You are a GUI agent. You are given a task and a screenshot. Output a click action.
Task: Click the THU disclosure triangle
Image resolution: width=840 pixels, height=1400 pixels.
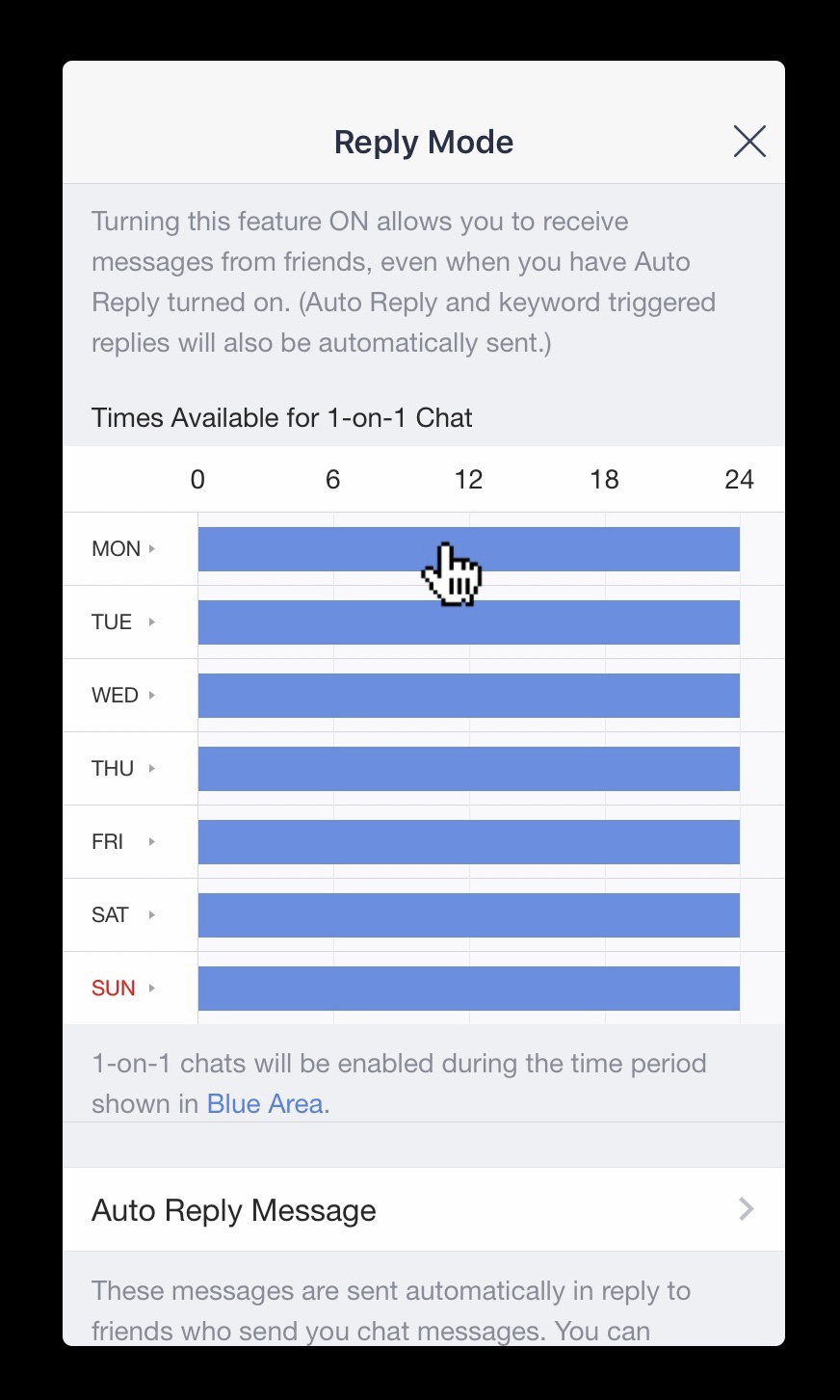click(152, 769)
